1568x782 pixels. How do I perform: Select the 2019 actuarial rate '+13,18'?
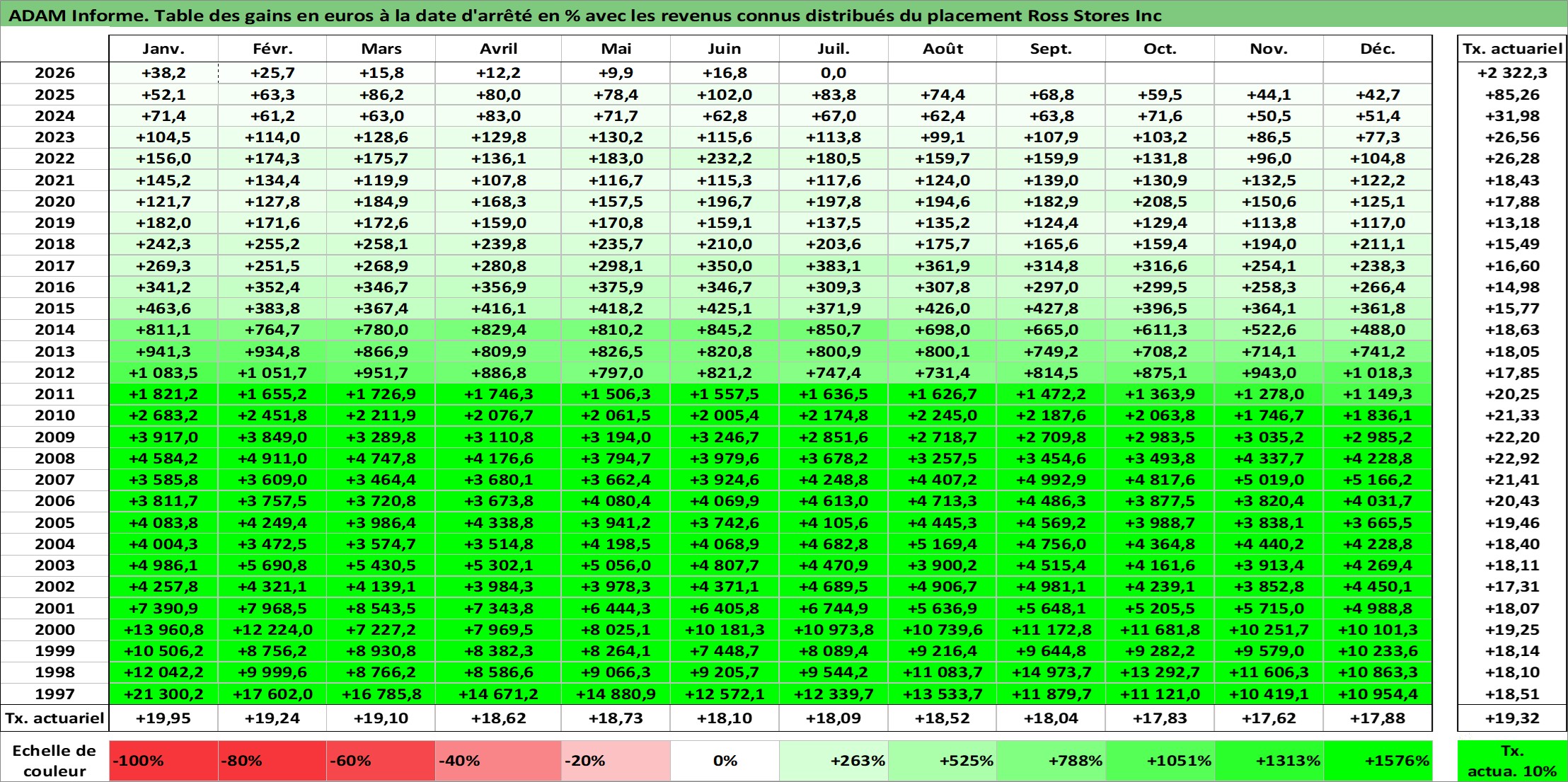click(1512, 223)
